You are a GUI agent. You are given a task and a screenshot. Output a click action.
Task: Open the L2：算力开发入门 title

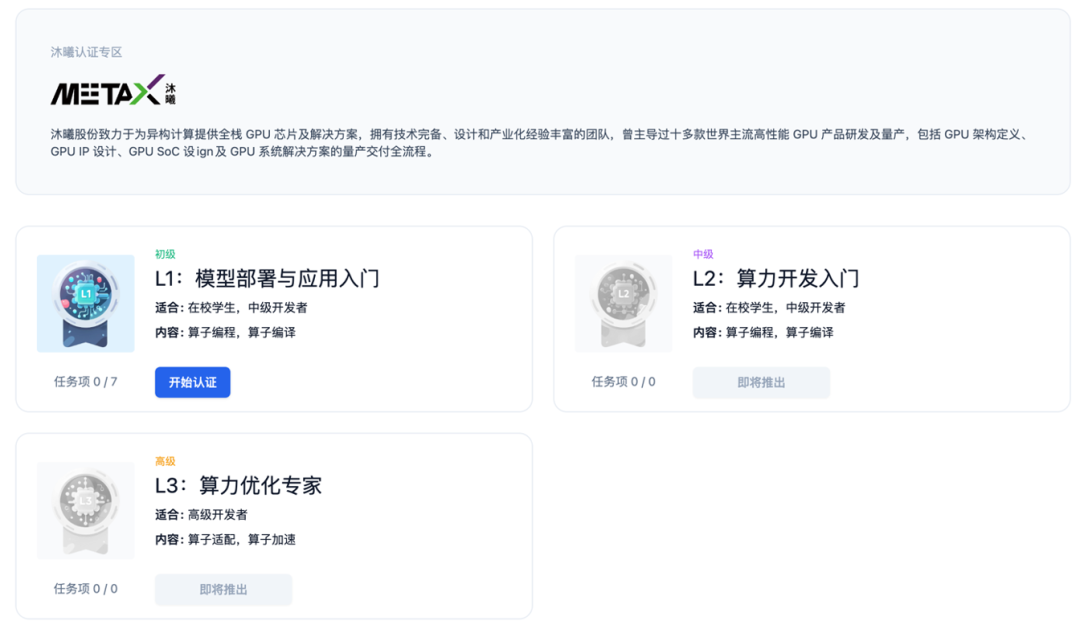click(776, 278)
